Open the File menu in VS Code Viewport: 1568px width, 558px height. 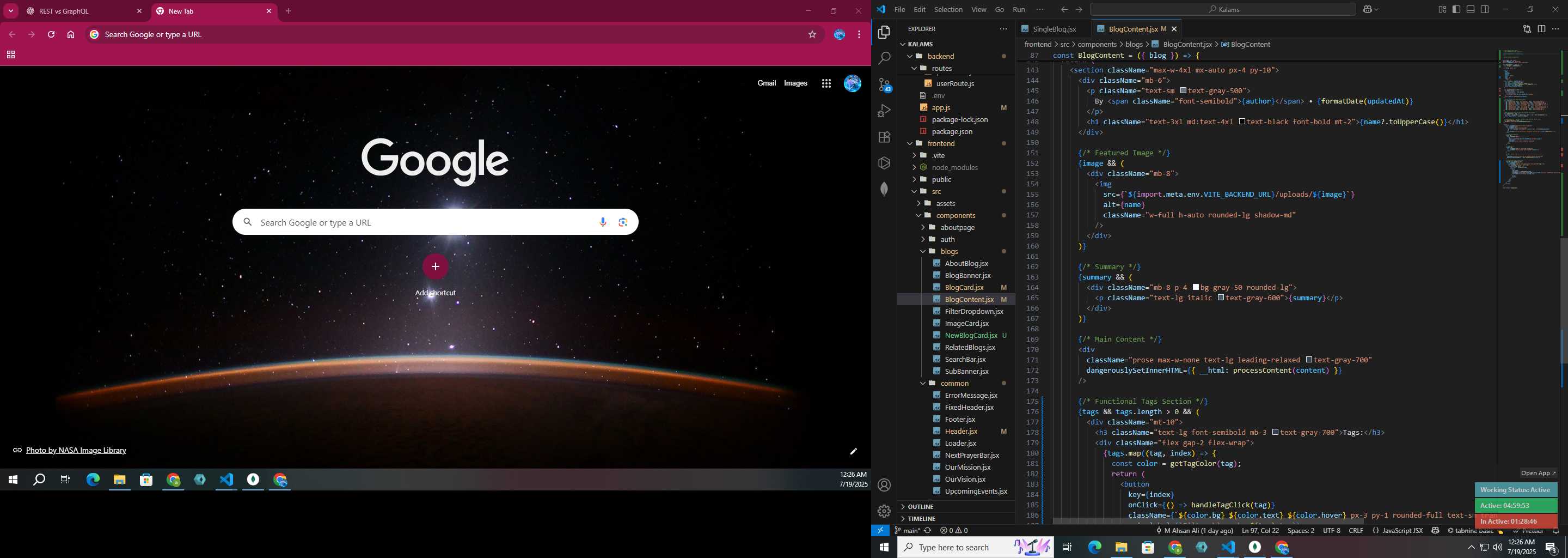tap(899, 10)
